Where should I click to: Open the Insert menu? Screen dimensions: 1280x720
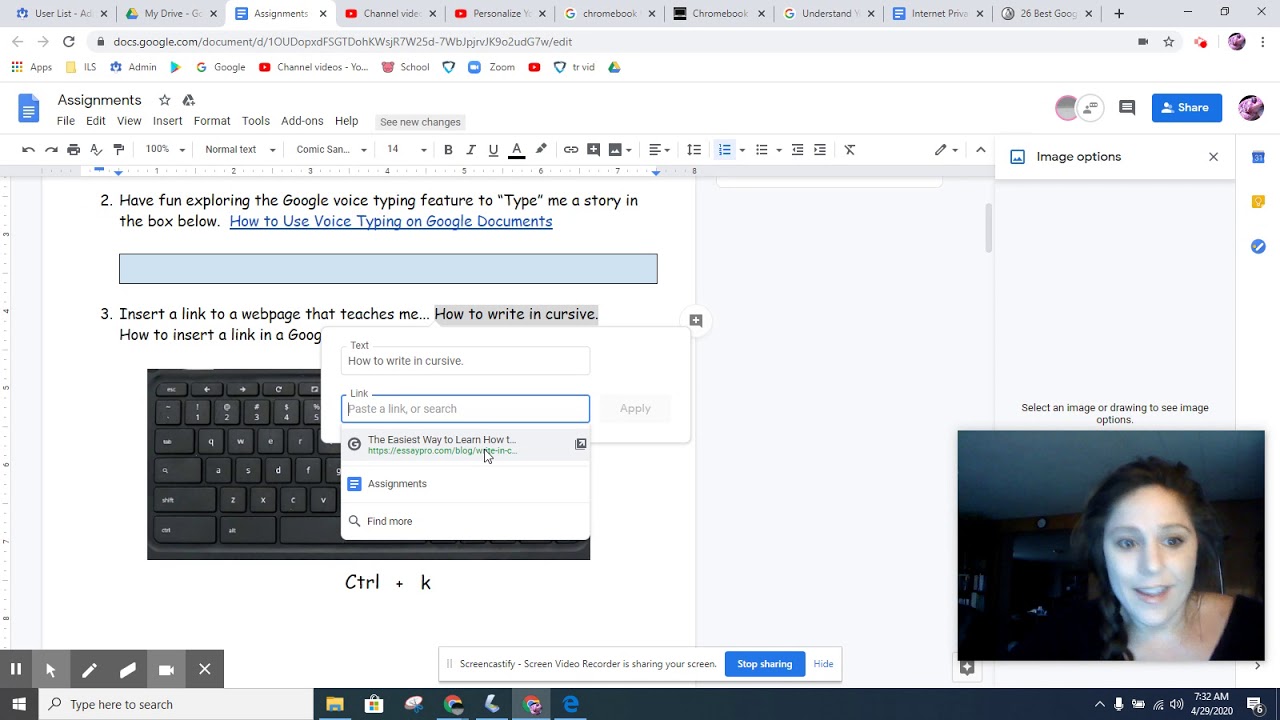click(x=167, y=121)
